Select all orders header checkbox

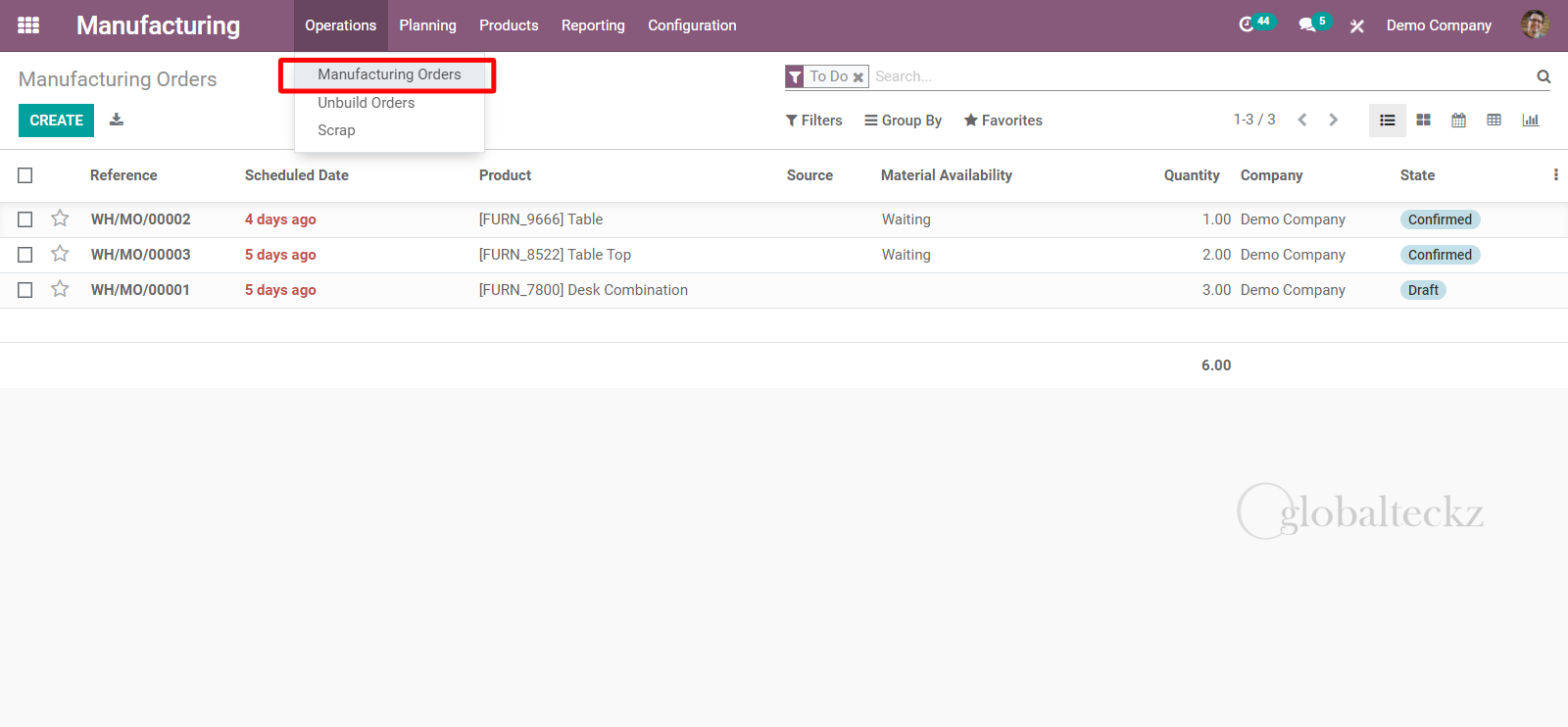click(x=25, y=175)
